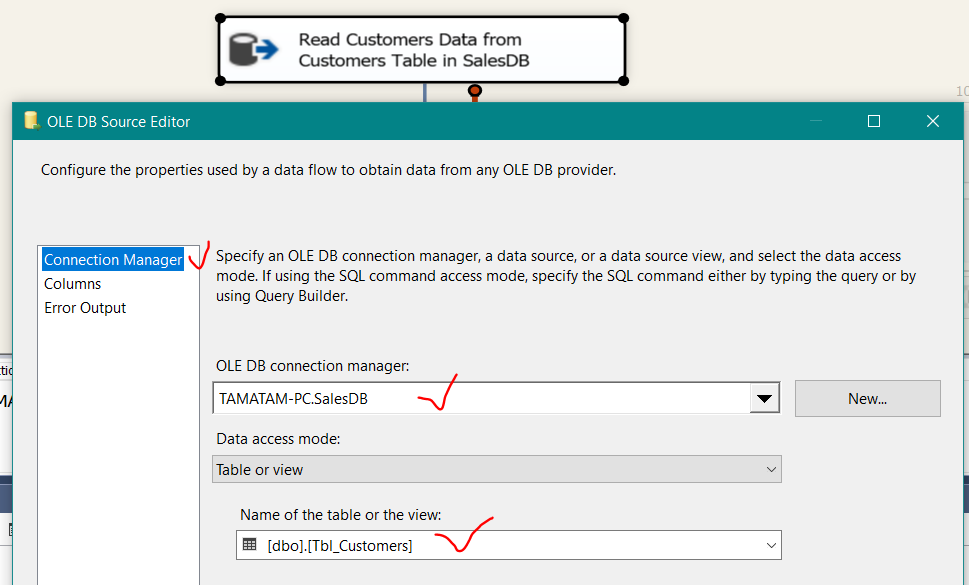Expand the Data access mode dropdown
969x585 pixels.
pyautogui.click(x=771, y=468)
